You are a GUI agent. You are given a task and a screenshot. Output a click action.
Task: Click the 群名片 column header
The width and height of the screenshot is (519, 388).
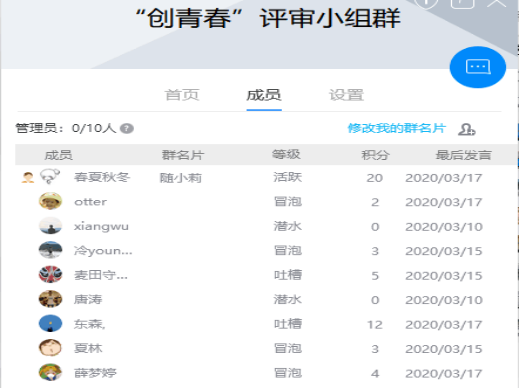[x=183, y=155]
